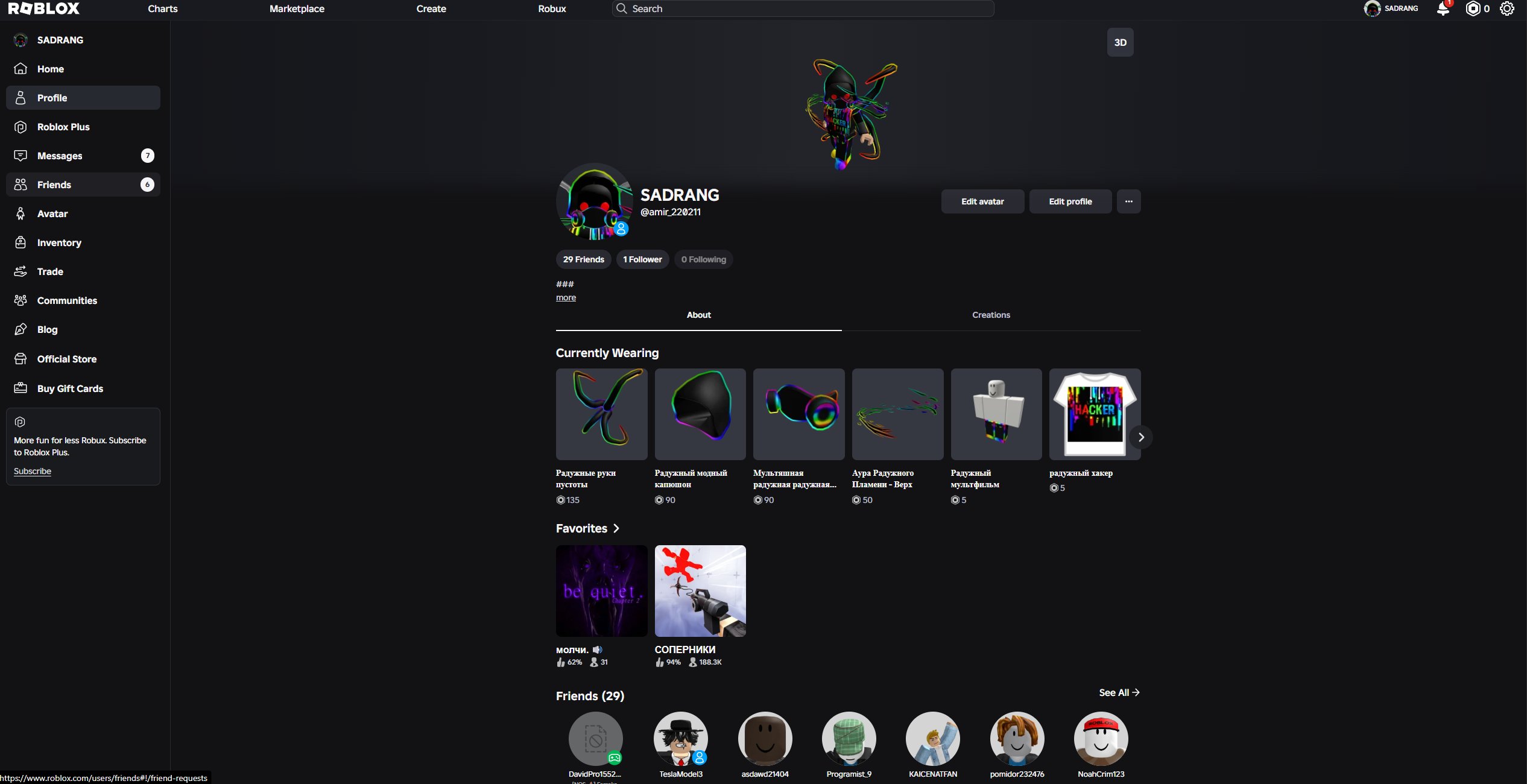This screenshot has height=784, width=1527.
Task: Open pomidor232476 friend avatar
Action: pyautogui.click(x=1017, y=739)
